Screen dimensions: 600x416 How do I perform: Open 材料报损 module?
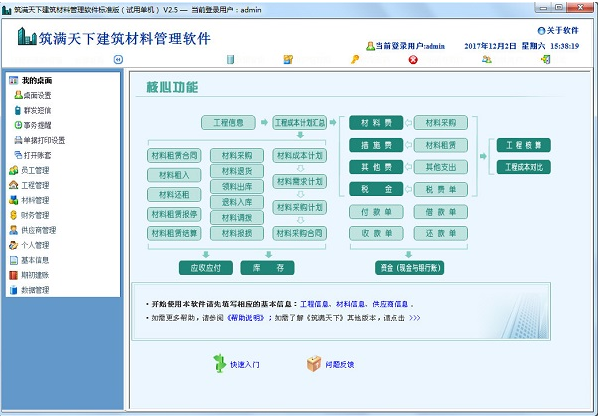[237, 233]
